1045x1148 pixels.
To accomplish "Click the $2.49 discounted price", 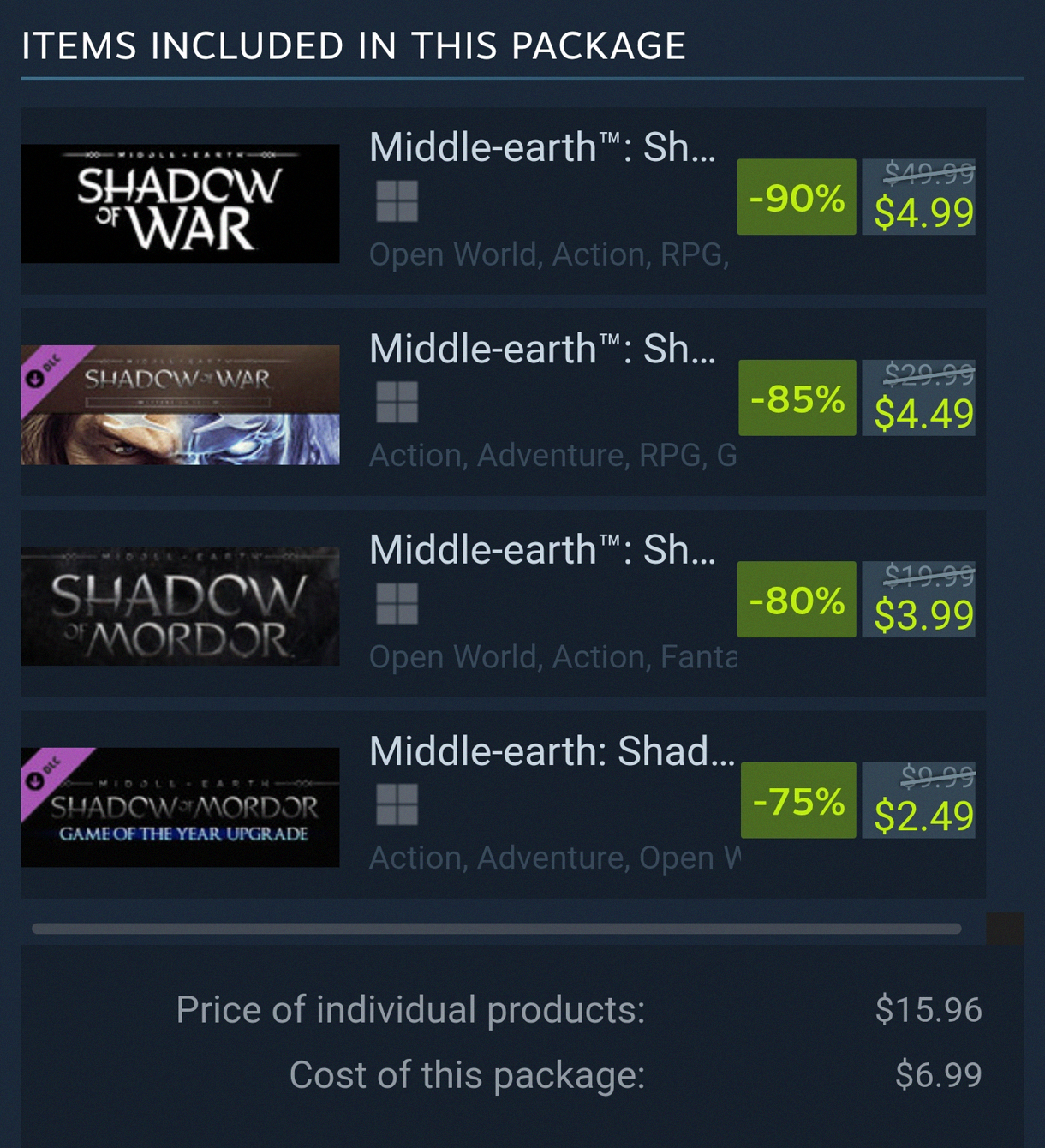I will point(924,816).
